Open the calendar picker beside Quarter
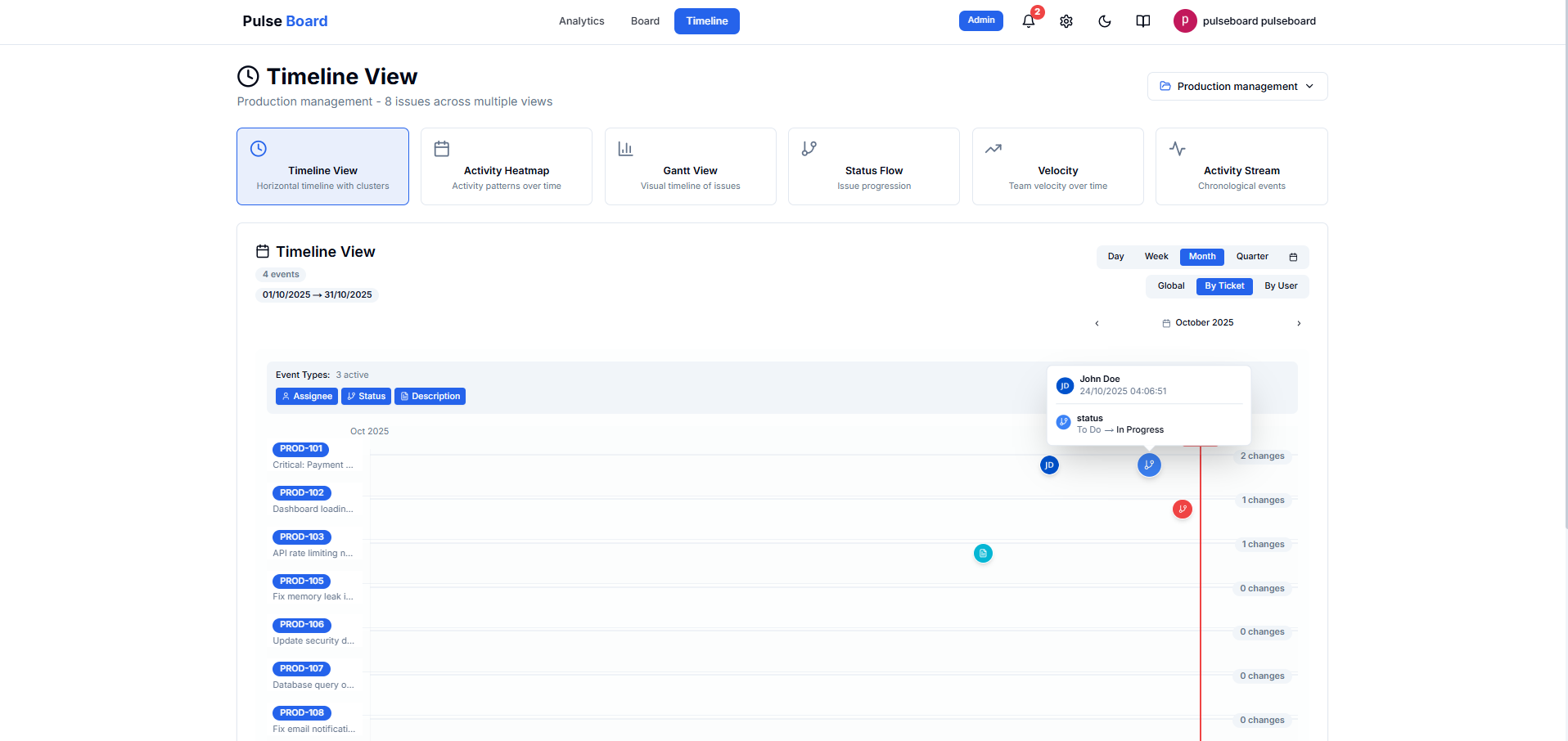The image size is (1568, 741). [1293, 257]
